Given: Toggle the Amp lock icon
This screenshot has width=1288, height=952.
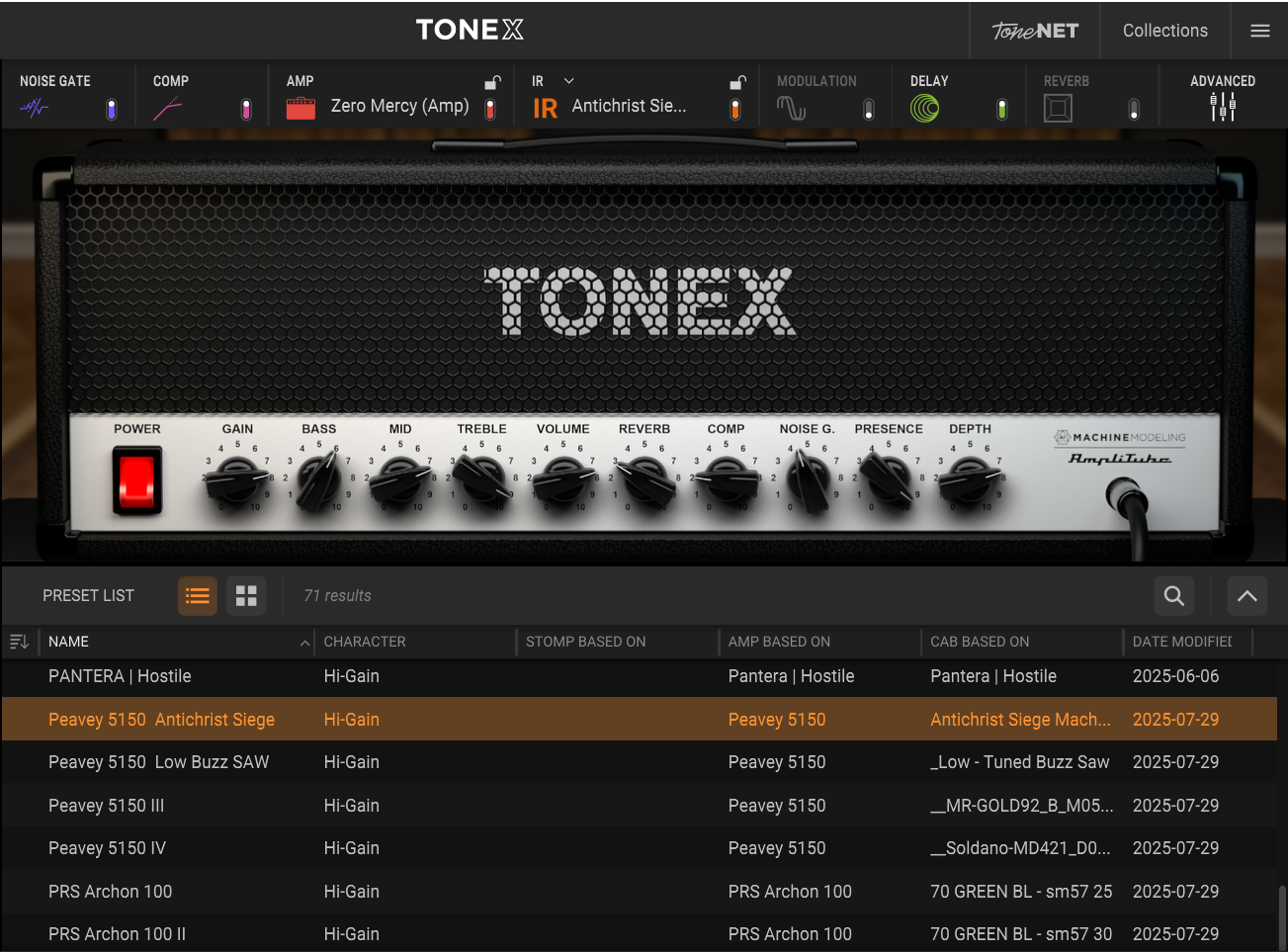Looking at the screenshot, I should click(x=492, y=82).
